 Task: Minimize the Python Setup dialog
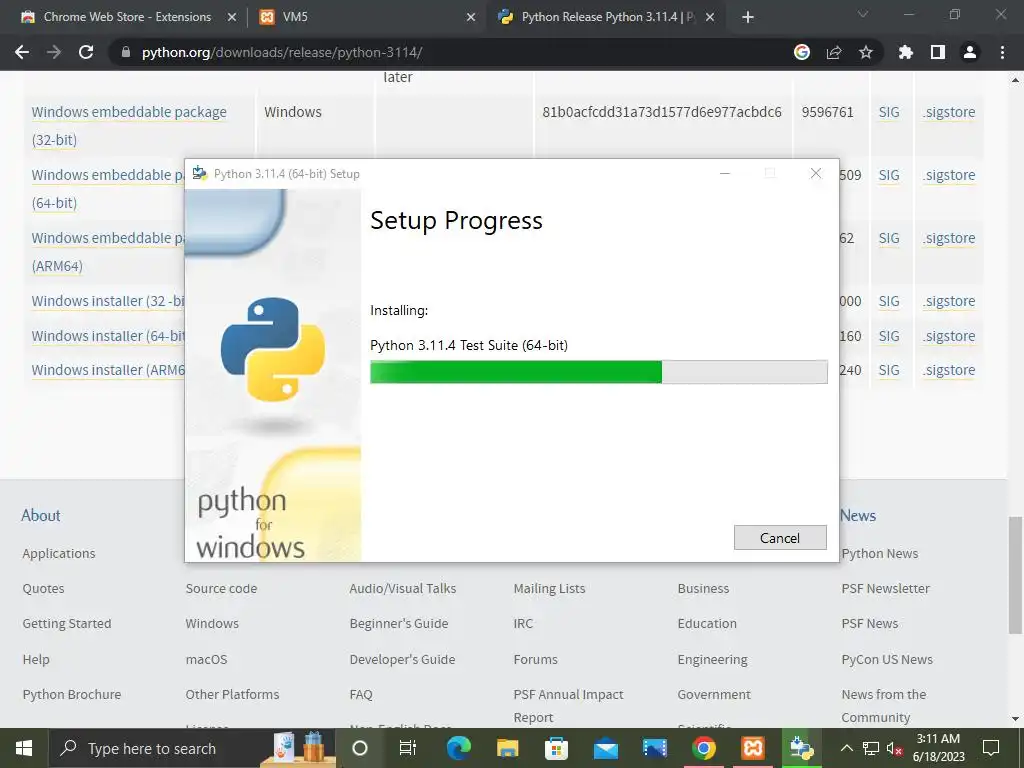tap(725, 174)
